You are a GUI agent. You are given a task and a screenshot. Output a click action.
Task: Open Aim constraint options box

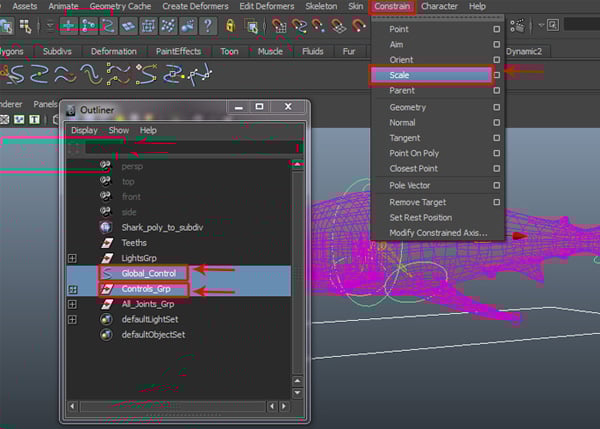pos(496,44)
